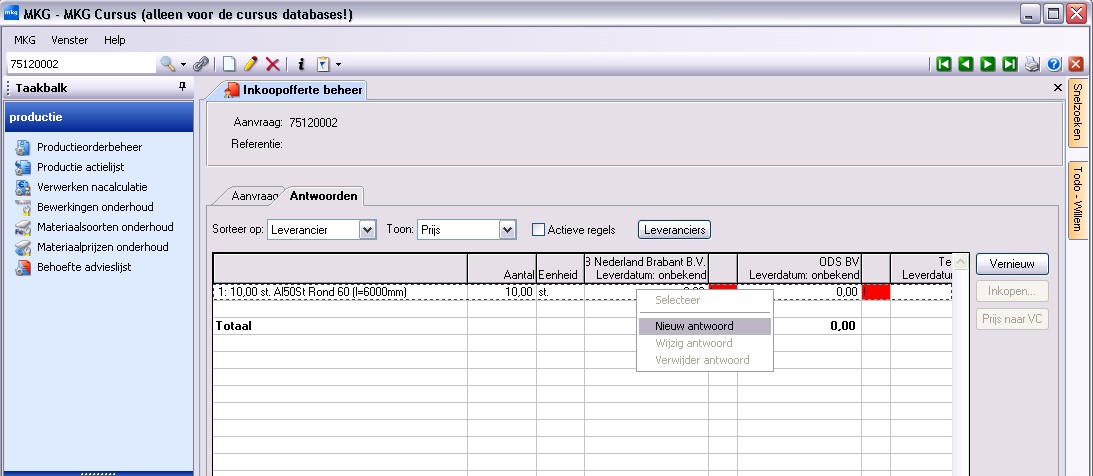Toggle the Taakbalk pin icon
The width and height of the screenshot is (1093, 476).
click(x=183, y=87)
